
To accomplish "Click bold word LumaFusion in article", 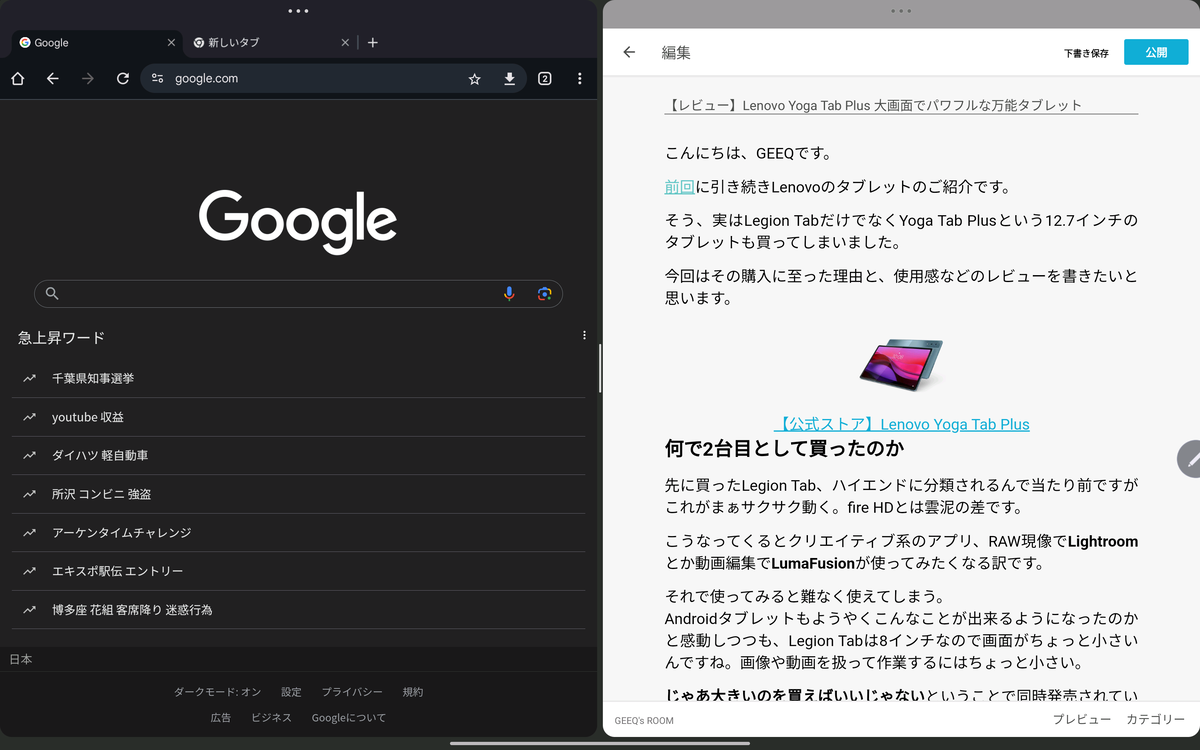I will (814, 564).
